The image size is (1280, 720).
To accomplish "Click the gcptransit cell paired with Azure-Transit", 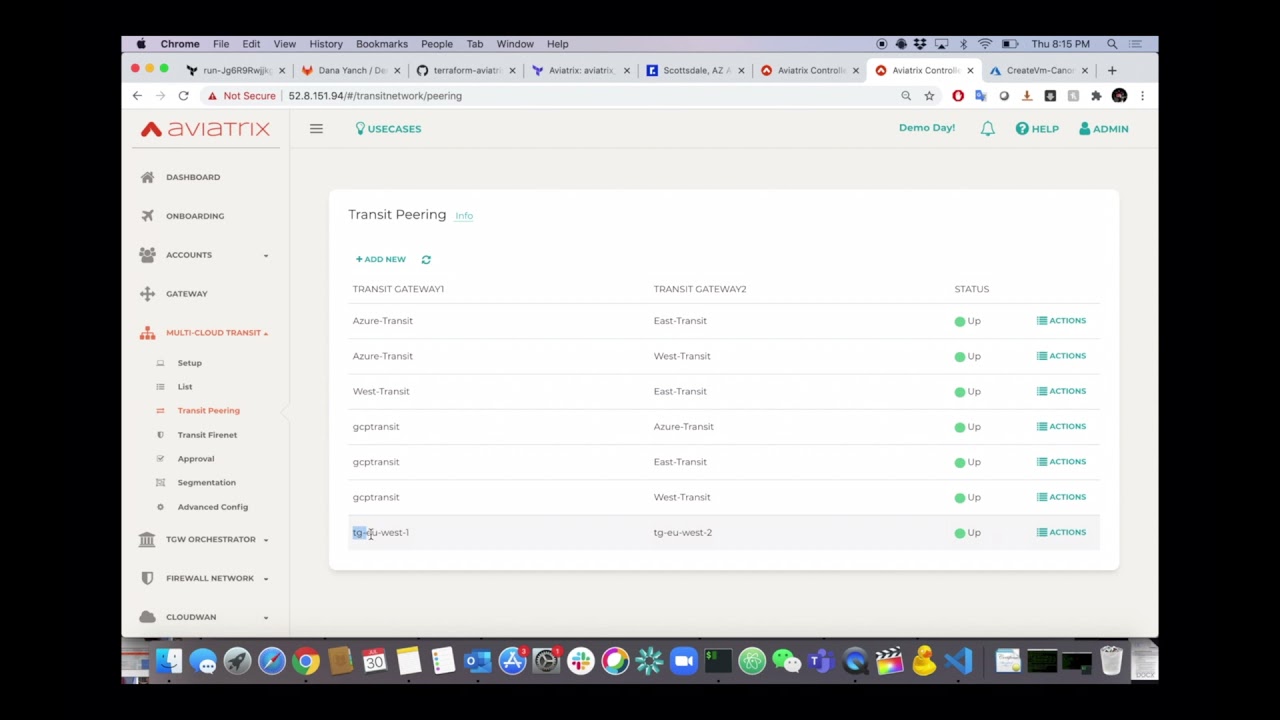I will click(376, 427).
